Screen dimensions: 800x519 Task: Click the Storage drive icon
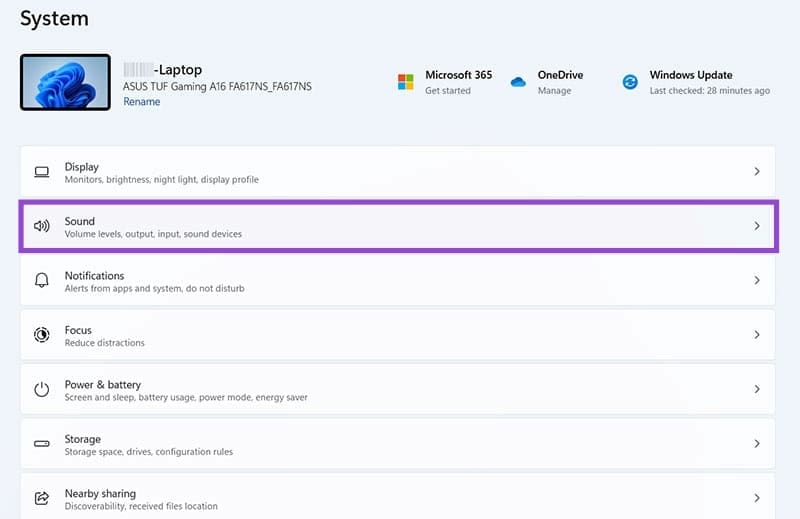pyautogui.click(x=42, y=444)
